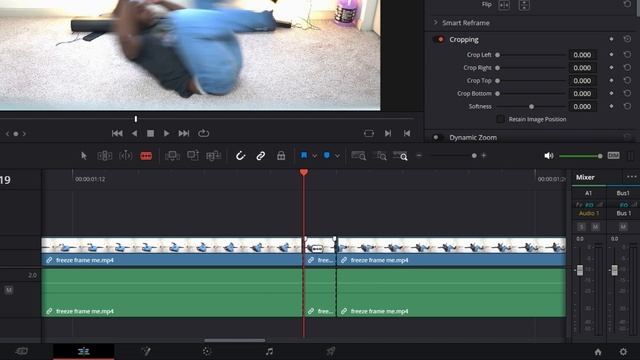This screenshot has height=360, width=640.
Task: Reset the Cropping section using reset icon
Action: (x=627, y=39)
